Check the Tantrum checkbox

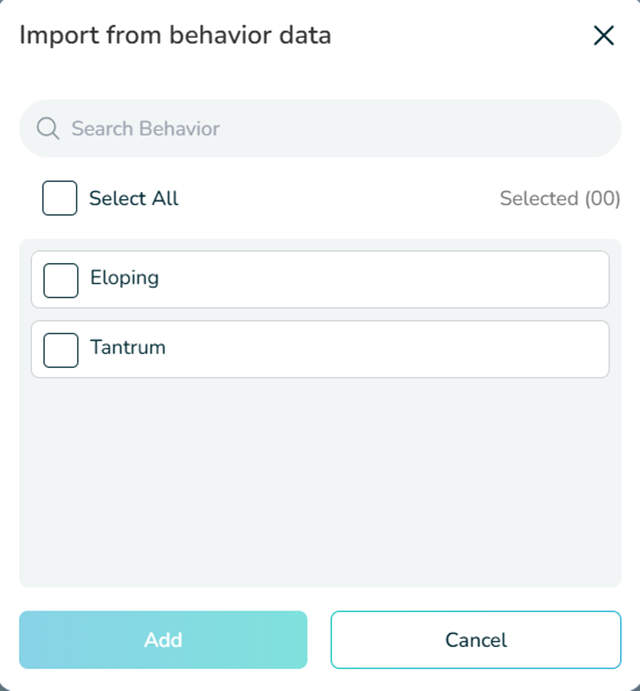tap(61, 350)
